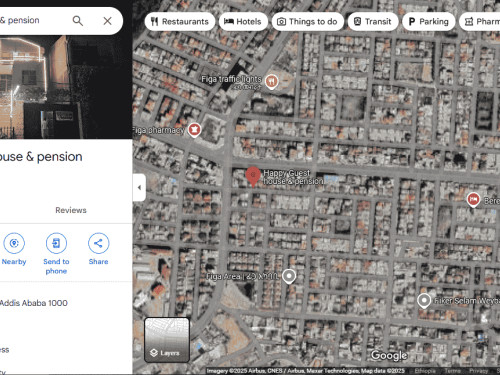Open Fiker Selam location marker

point(424,301)
